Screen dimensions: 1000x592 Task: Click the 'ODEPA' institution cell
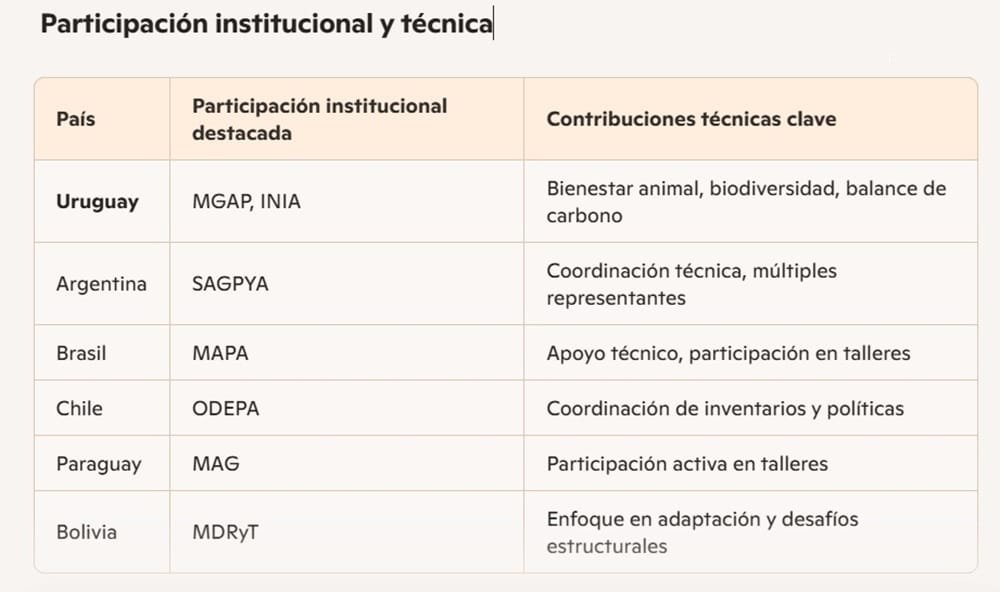tap(347, 408)
